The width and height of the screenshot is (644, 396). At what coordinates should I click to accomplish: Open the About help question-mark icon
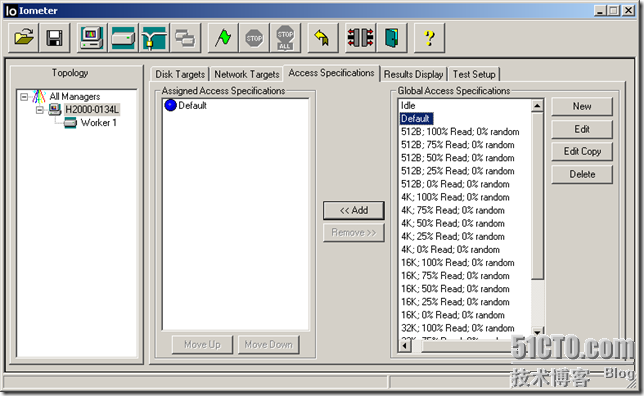(x=429, y=38)
